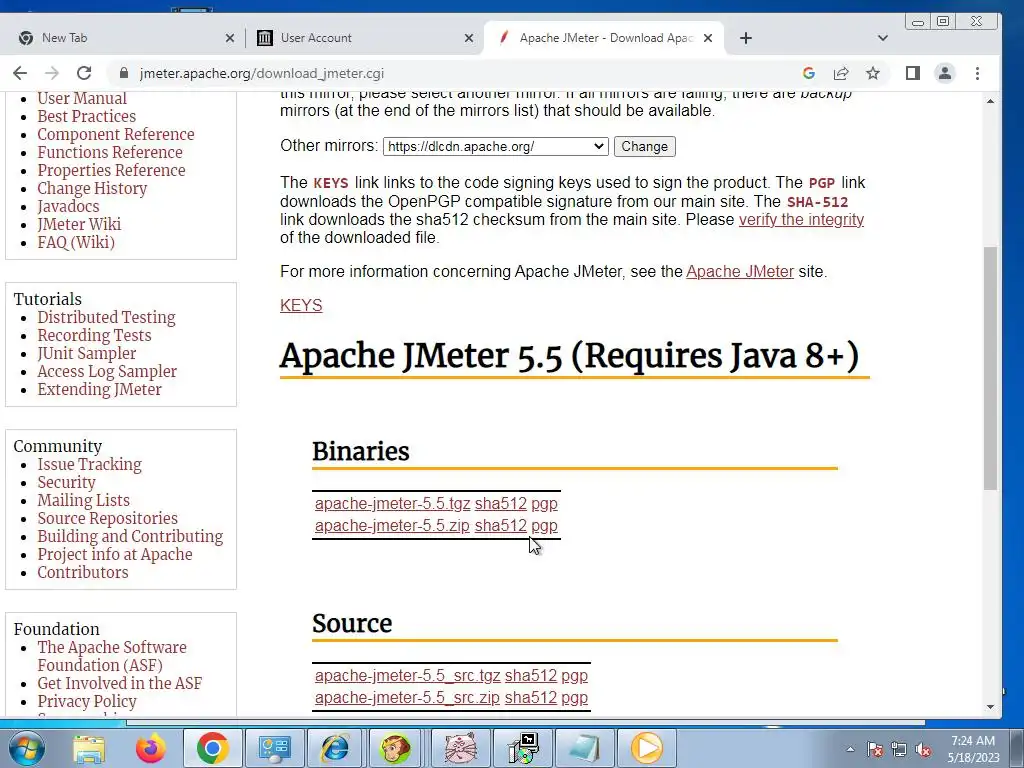Viewport: 1024px width, 768px height.
Task: Download apache-jmeter-5.5_src.tgz source
Action: (x=408, y=675)
